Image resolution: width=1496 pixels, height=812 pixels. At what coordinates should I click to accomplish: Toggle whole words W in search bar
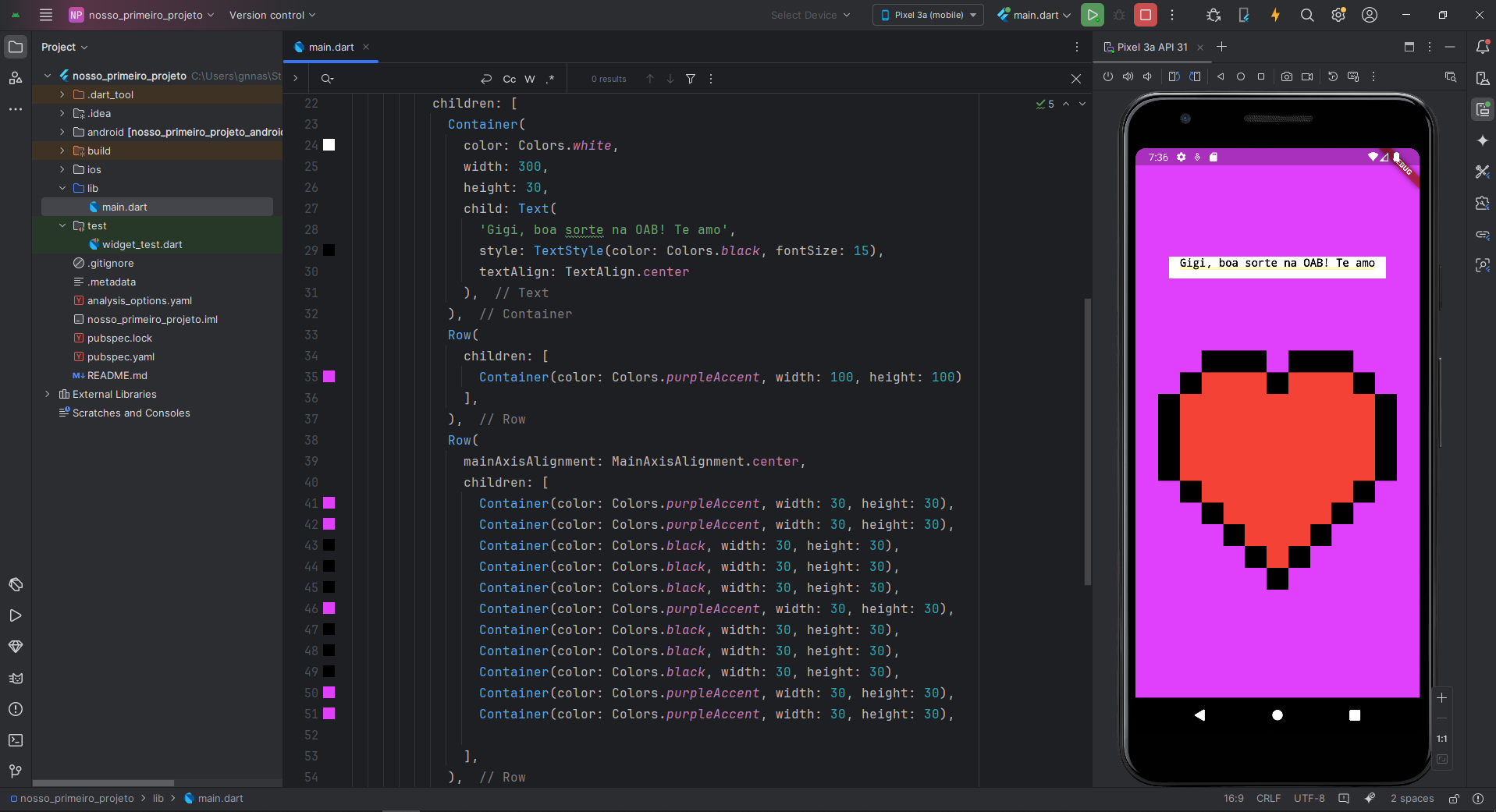tap(530, 79)
